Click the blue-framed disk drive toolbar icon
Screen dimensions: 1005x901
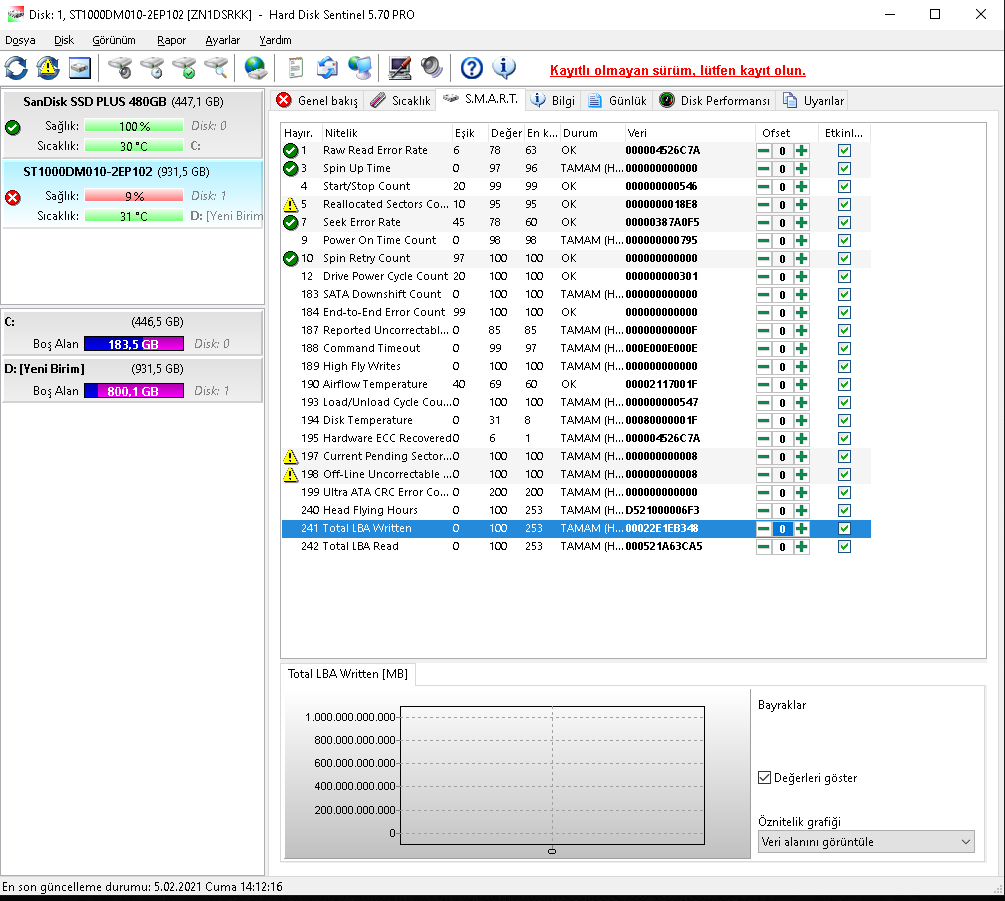click(x=80, y=68)
